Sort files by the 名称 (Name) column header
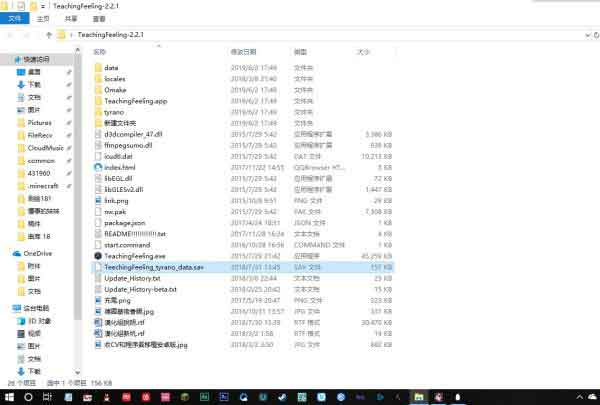This screenshot has height=405, width=600. click(x=99, y=52)
